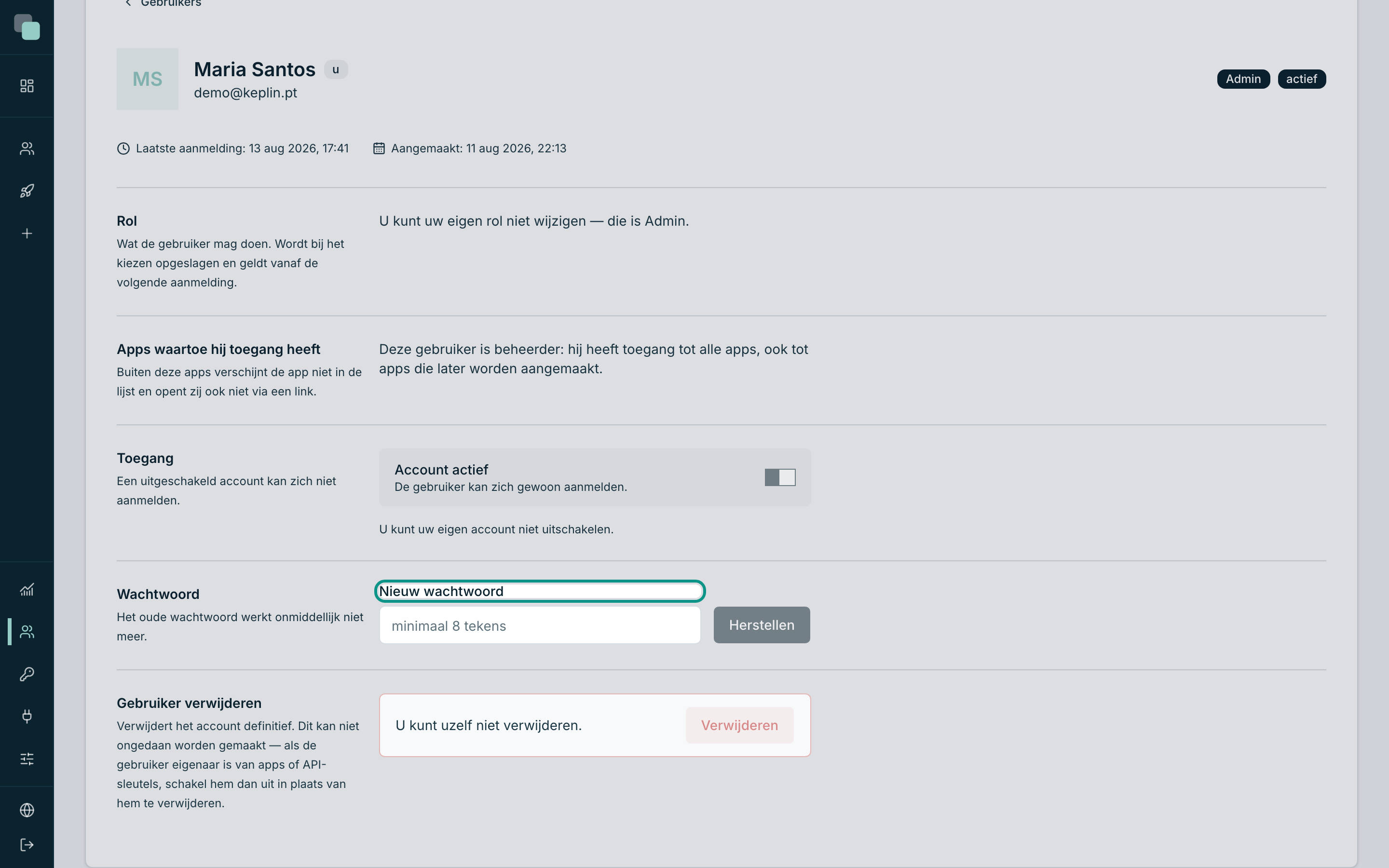Toggle the Account actief switch
Screen dimensions: 1389x868
click(x=780, y=477)
